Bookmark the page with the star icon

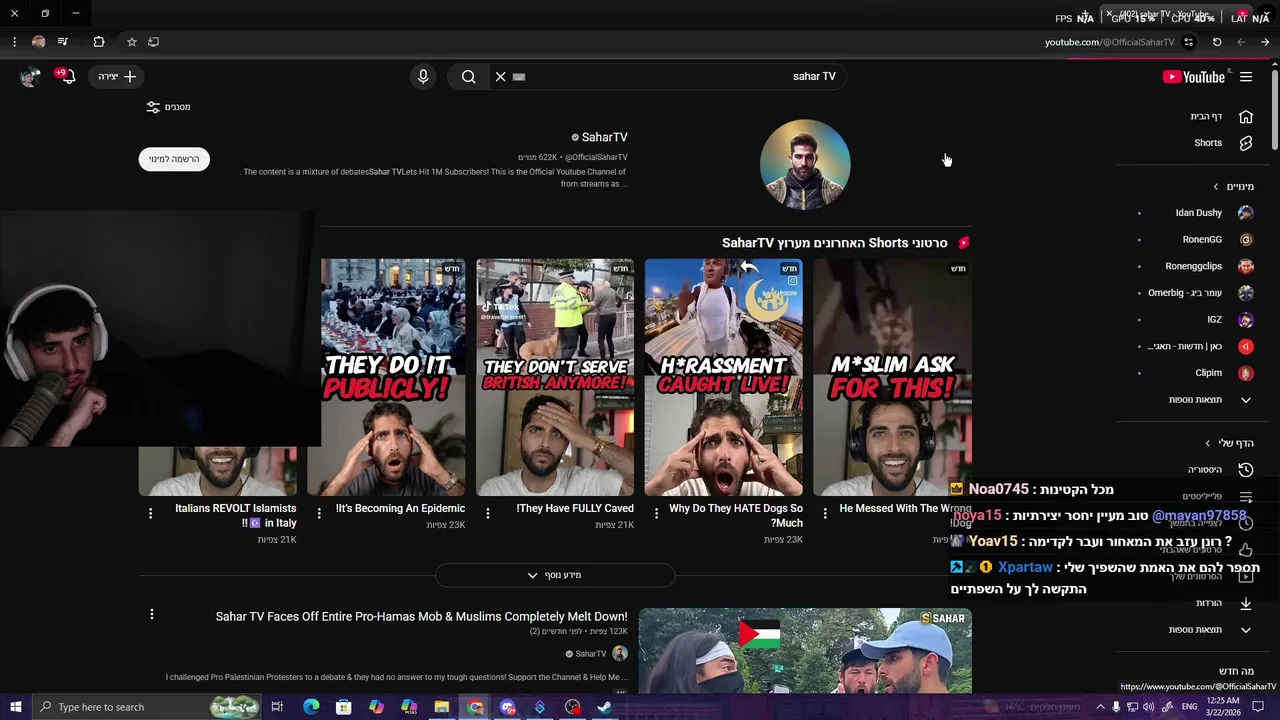point(131,42)
